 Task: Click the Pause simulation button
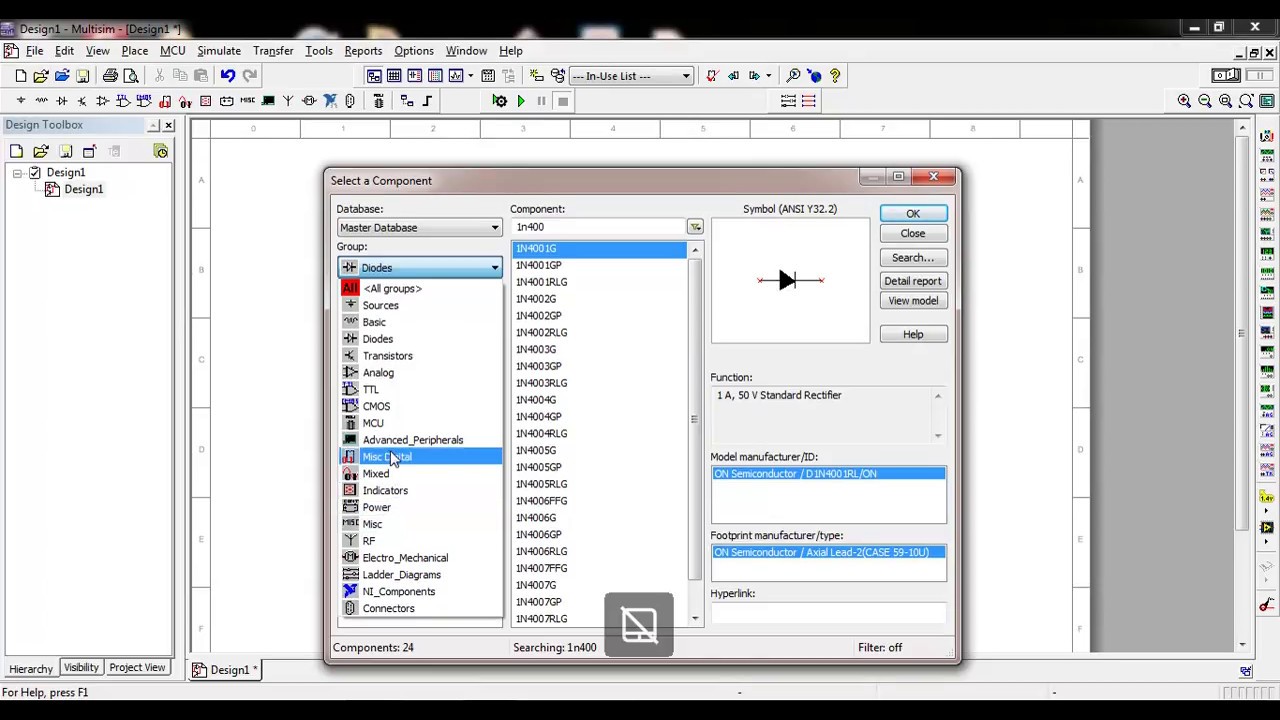click(541, 101)
